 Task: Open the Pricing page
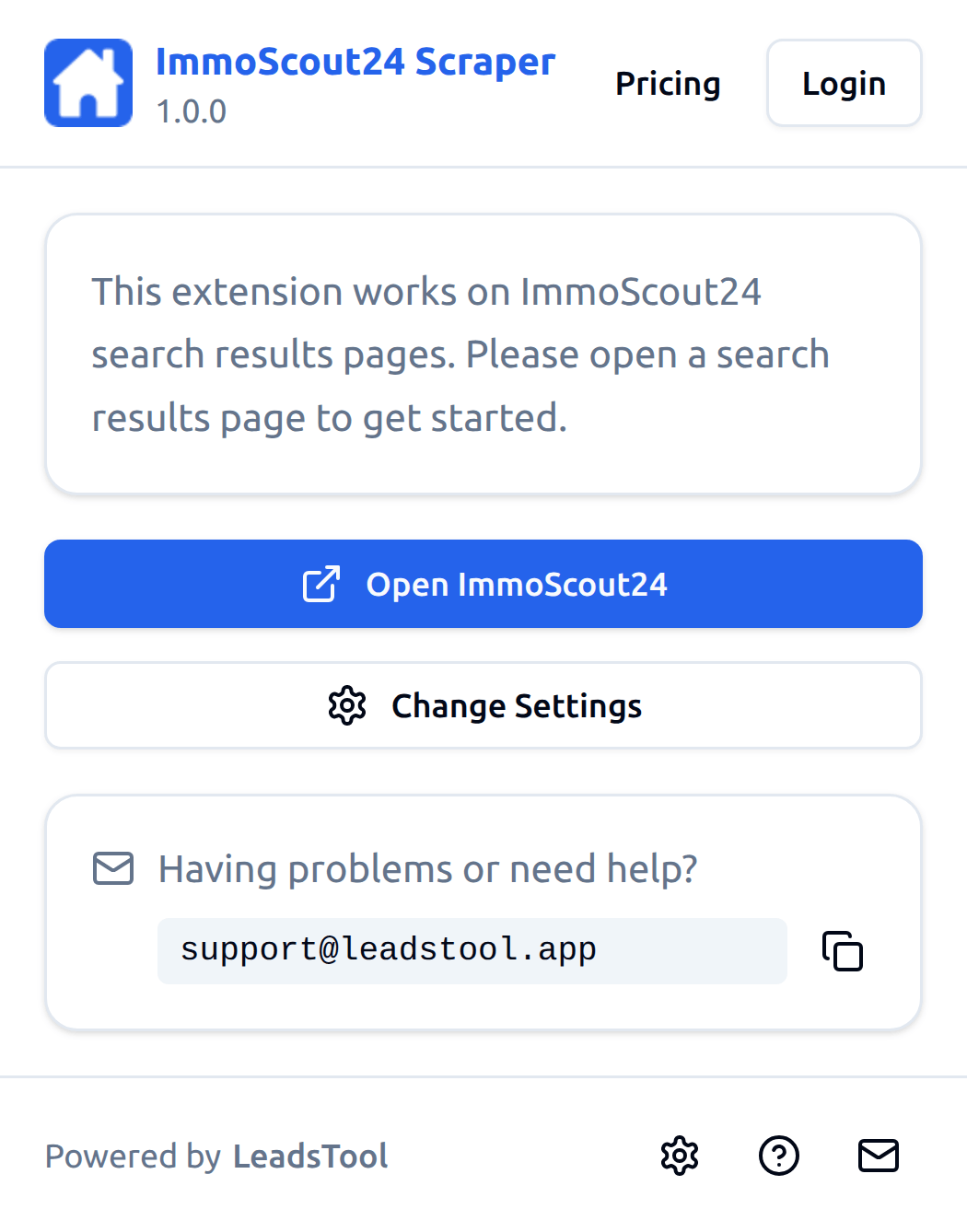668,84
